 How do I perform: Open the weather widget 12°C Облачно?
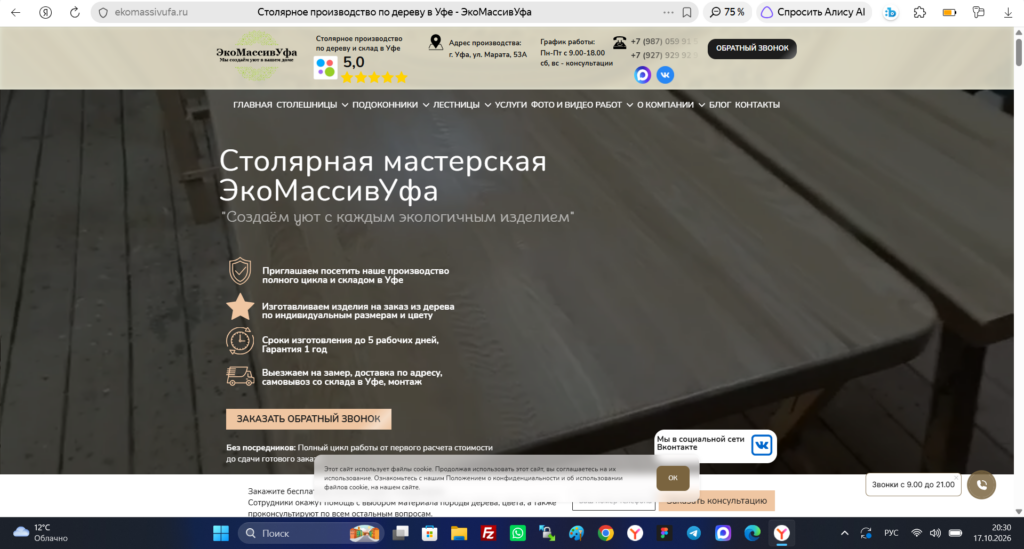(x=40, y=533)
